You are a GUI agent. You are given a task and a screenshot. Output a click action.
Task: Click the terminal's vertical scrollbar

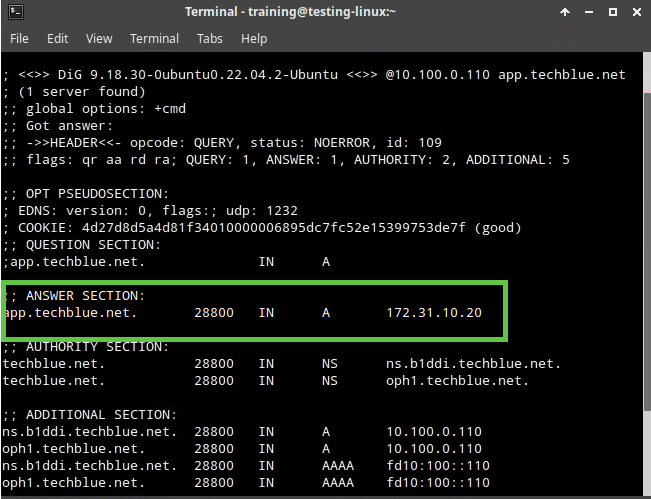(x=645, y=280)
